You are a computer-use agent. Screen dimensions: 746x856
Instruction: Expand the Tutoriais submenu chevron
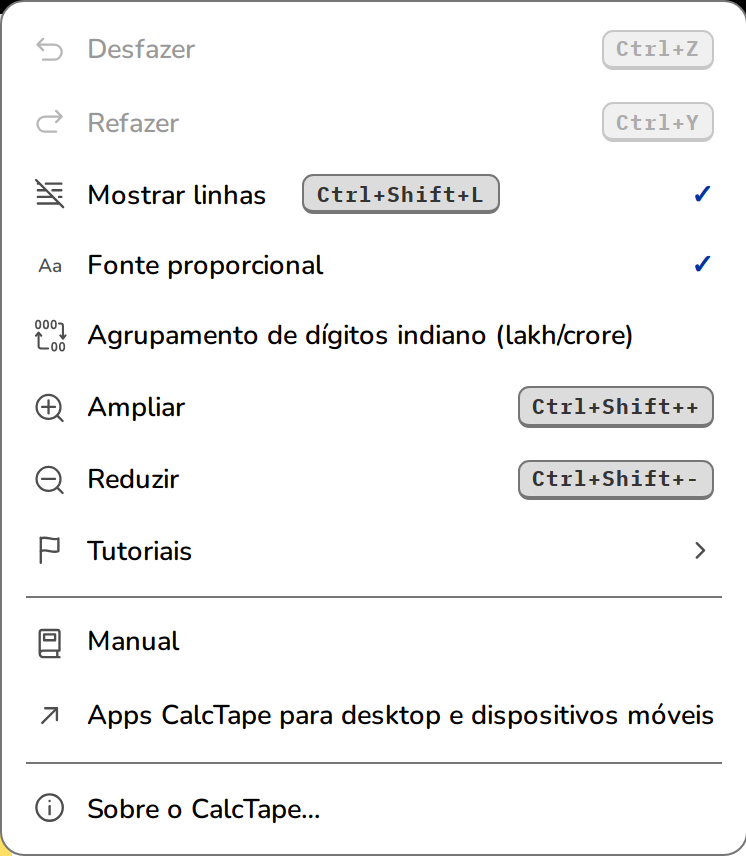(x=701, y=550)
